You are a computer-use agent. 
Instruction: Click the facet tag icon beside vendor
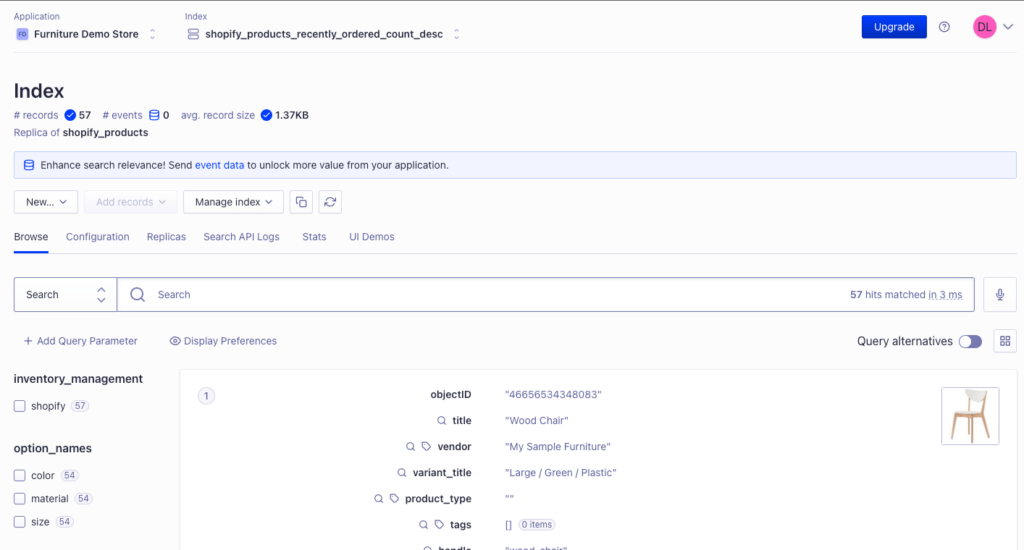coord(426,447)
